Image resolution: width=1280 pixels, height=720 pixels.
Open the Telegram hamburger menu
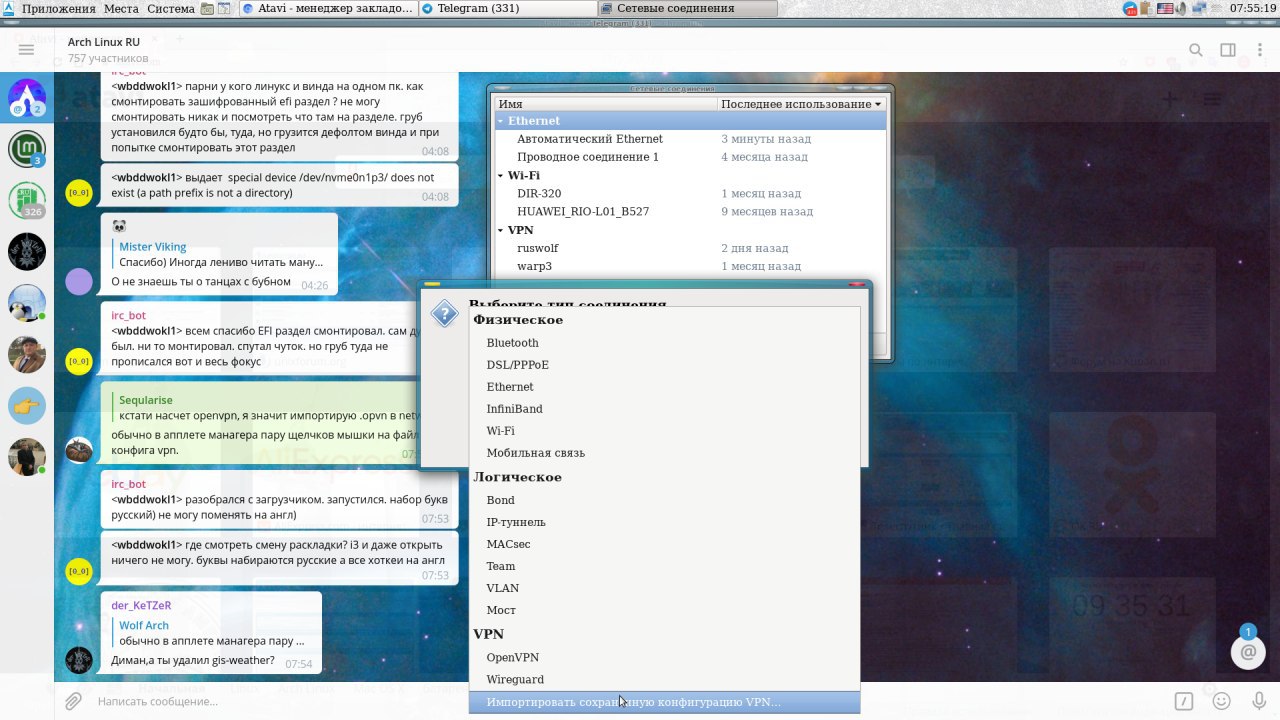coord(26,49)
